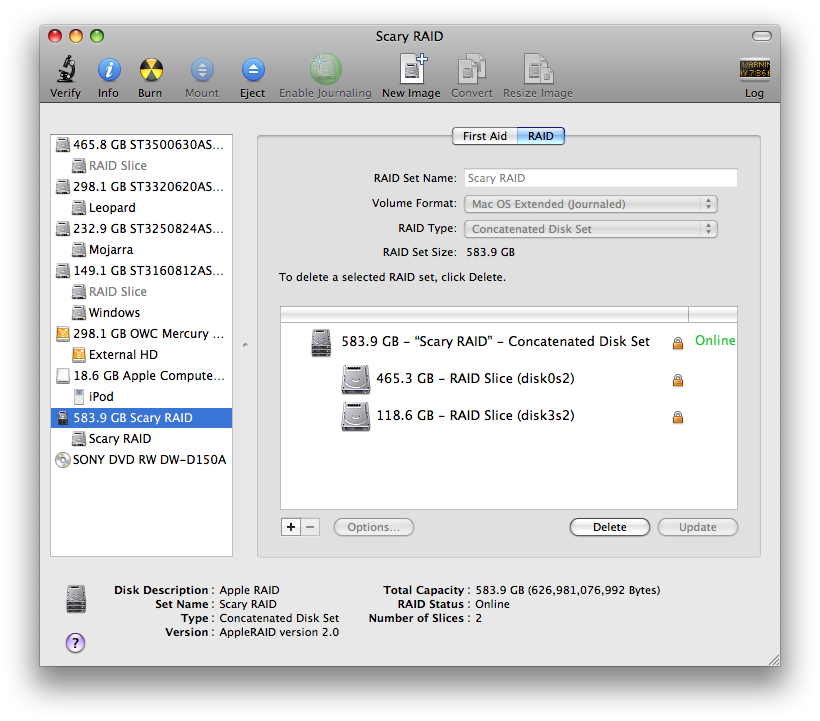Switch to the RAID tab
This screenshot has height=721, width=820.
pyautogui.click(x=541, y=136)
